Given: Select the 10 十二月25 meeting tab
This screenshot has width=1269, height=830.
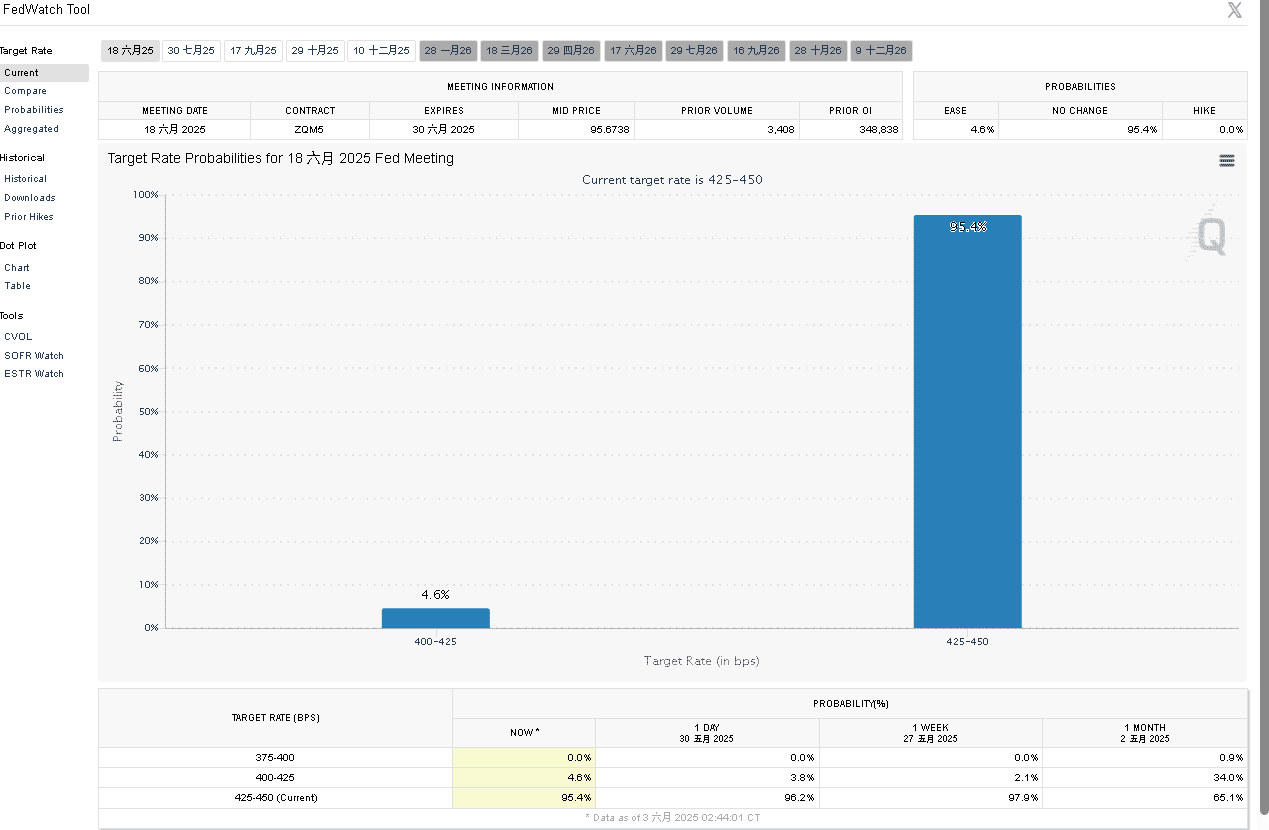Looking at the screenshot, I should pos(382,50).
